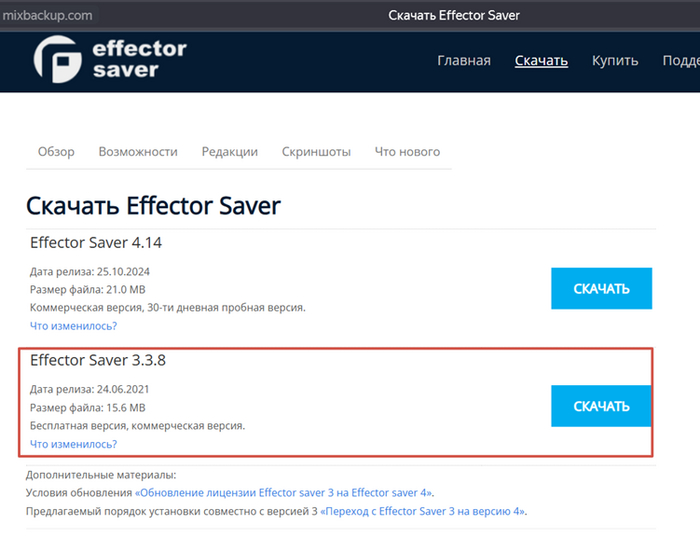Go to the Главная page
The image size is (700, 552).
click(x=464, y=61)
